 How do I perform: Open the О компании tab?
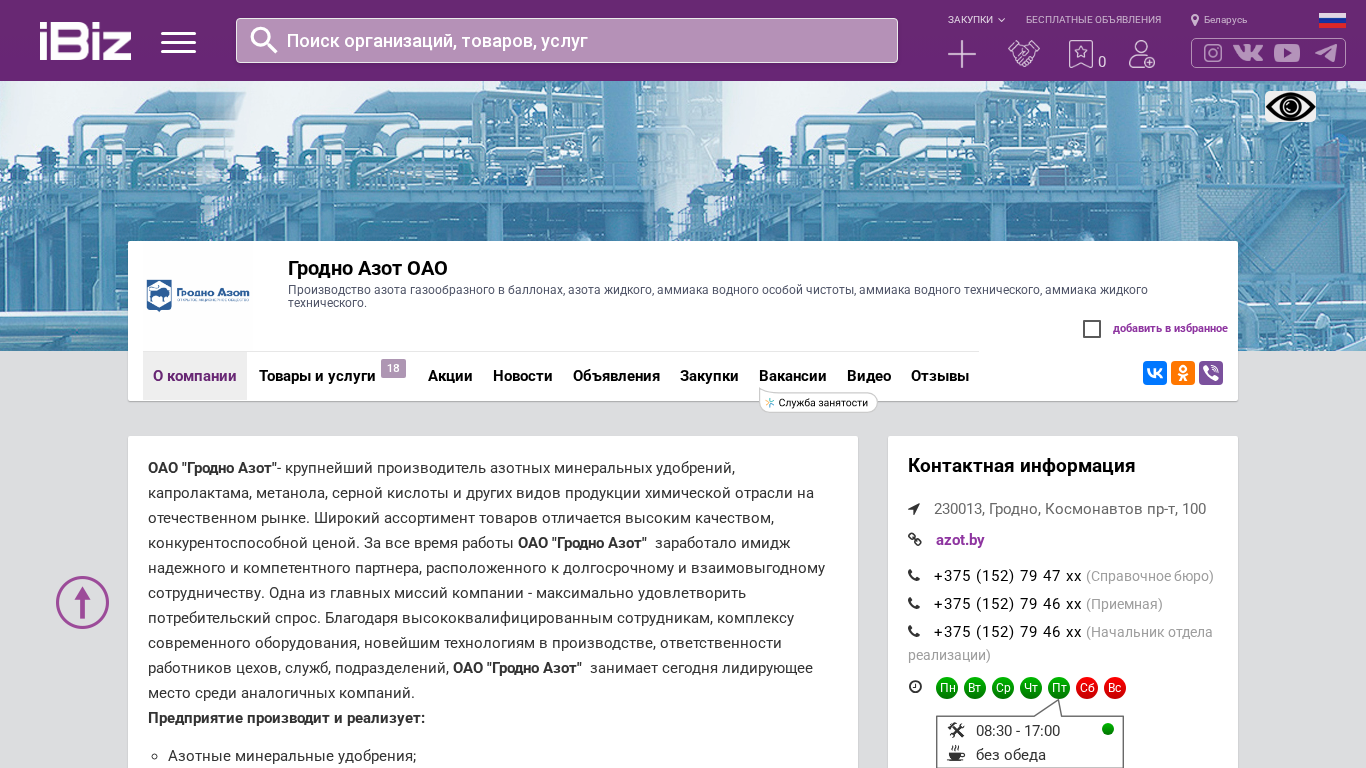195,376
